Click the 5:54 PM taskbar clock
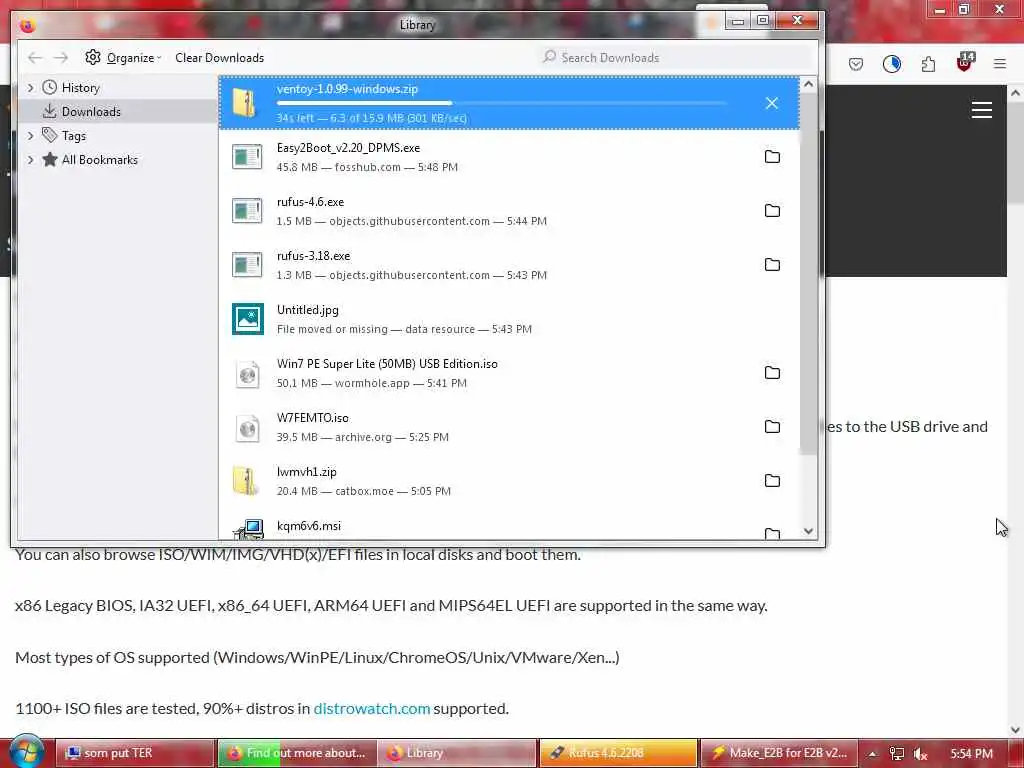Viewport: 1024px width, 768px height. tap(971, 754)
